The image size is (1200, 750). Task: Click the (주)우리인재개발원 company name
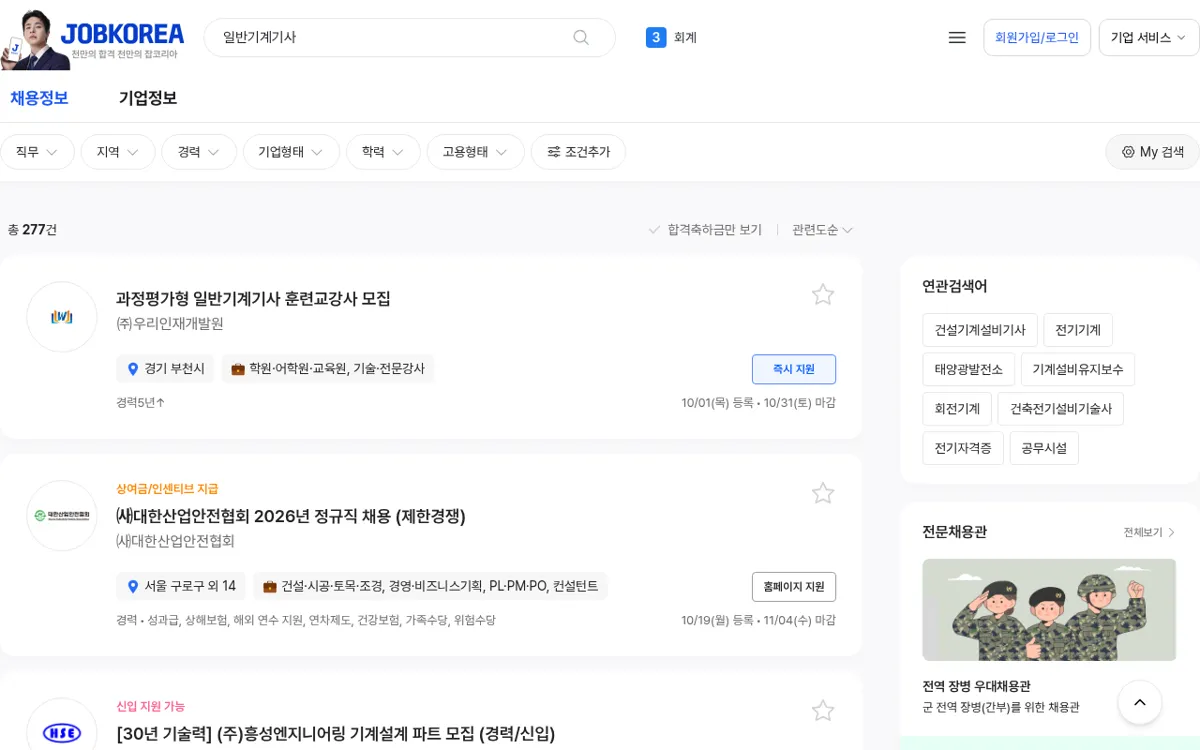pos(170,324)
